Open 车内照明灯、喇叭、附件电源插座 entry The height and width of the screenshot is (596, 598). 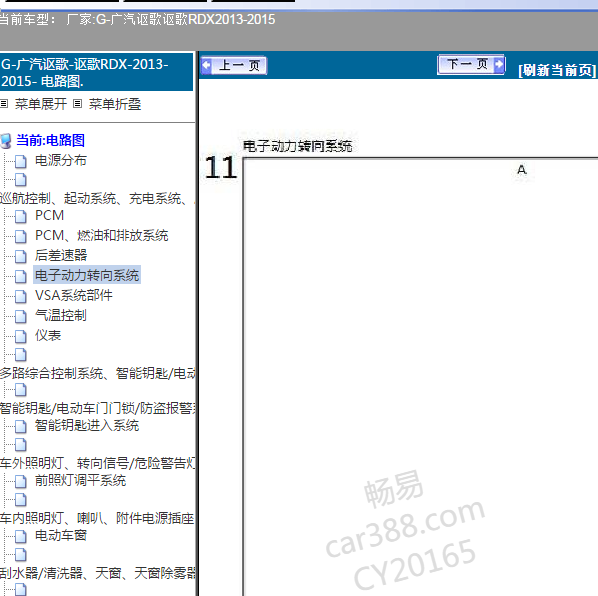[x=97, y=518]
